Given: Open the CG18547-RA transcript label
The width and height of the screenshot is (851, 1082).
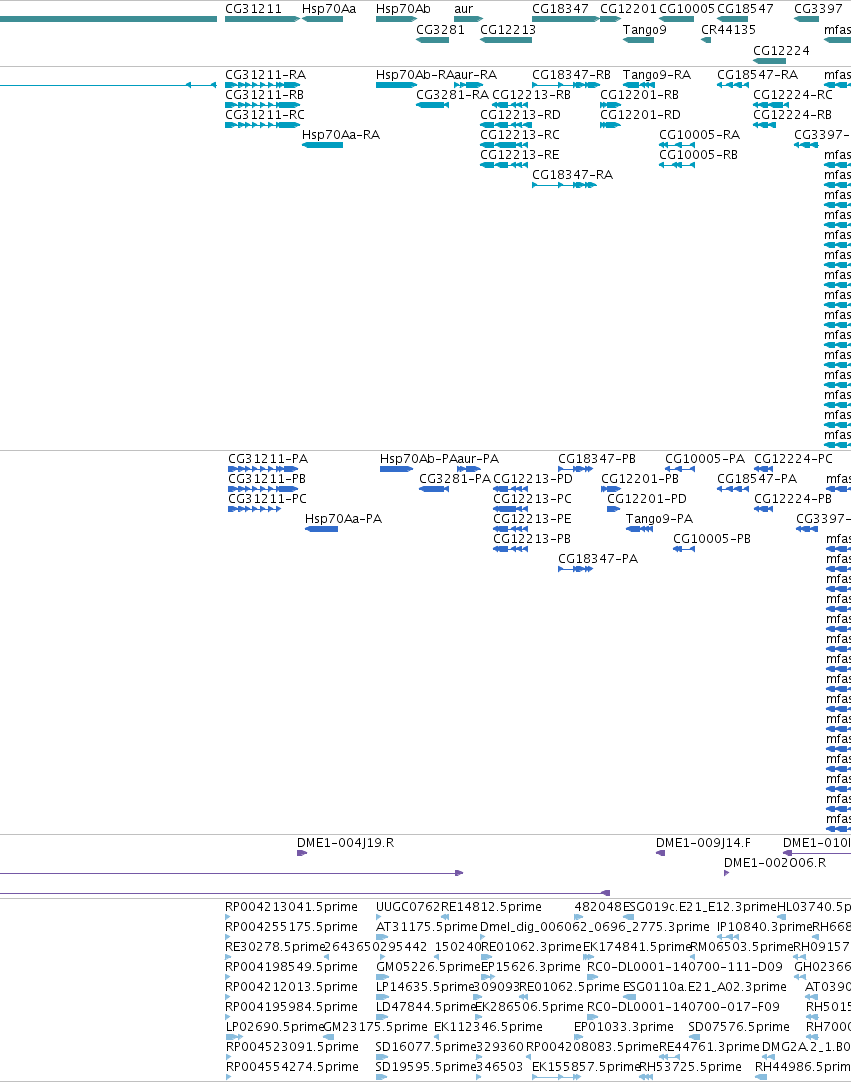Looking at the screenshot, I should 758,75.
